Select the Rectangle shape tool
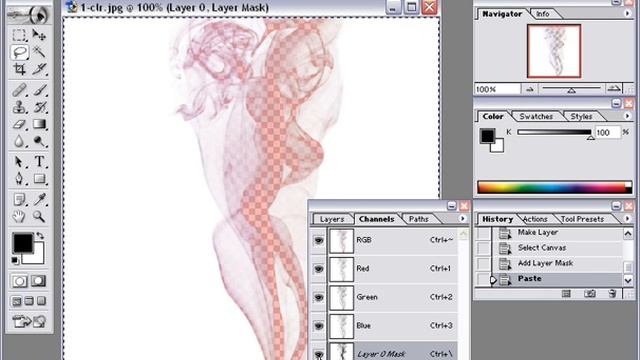640x360 pixels. pyautogui.click(x=39, y=179)
